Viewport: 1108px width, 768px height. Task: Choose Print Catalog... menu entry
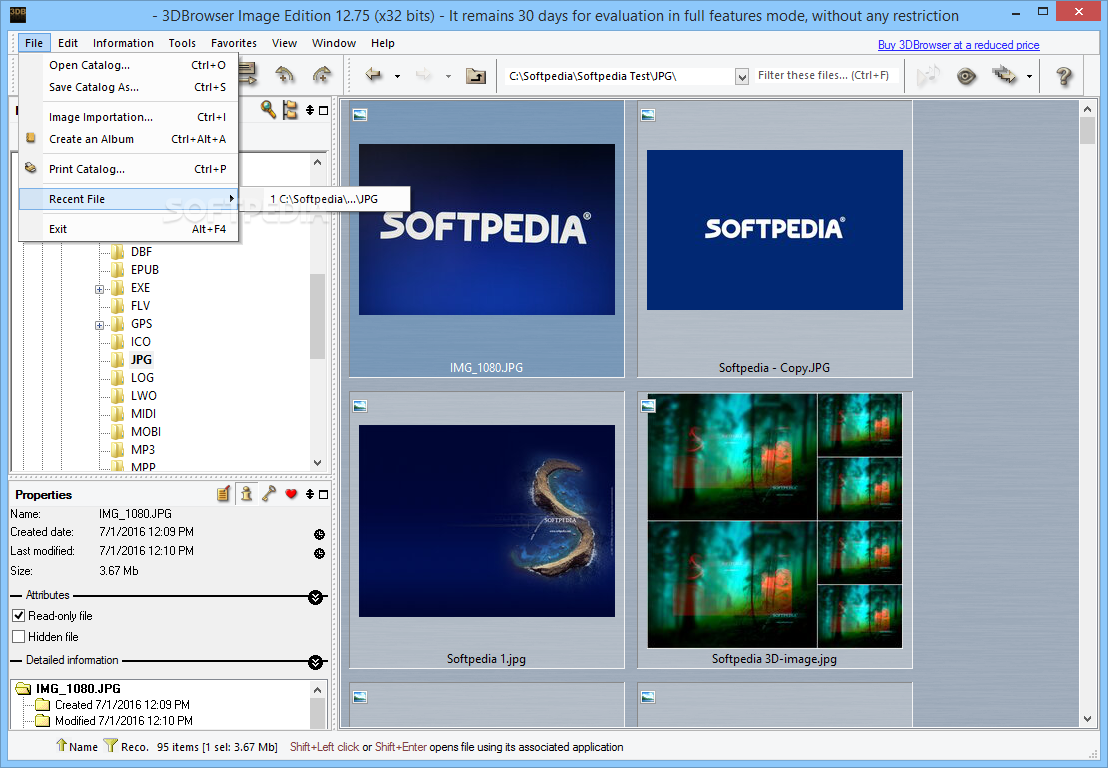[129, 169]
